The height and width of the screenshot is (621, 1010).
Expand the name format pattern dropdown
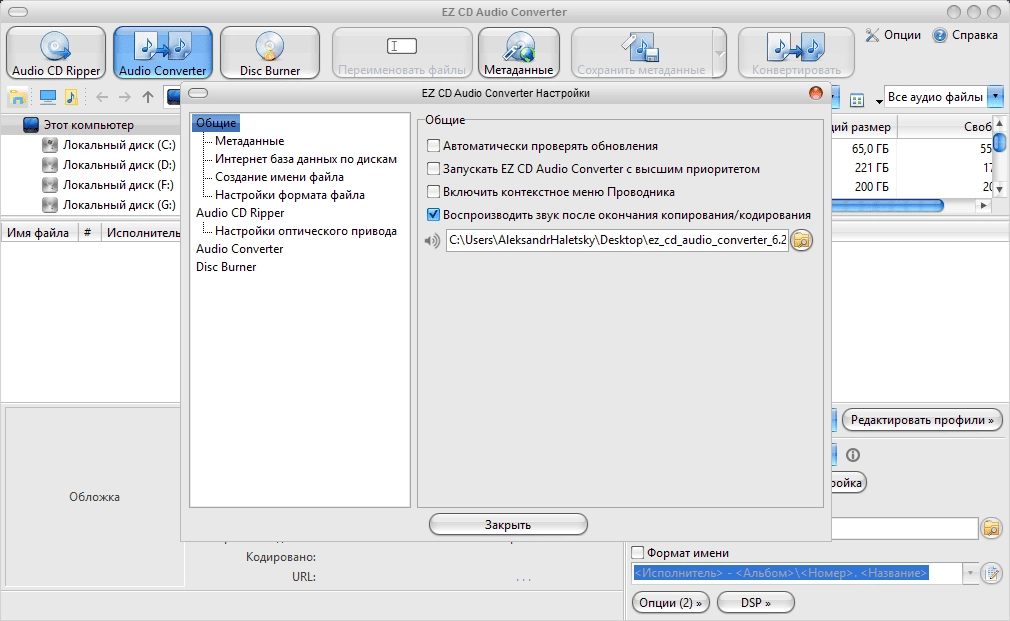click(x=970, y=572)
